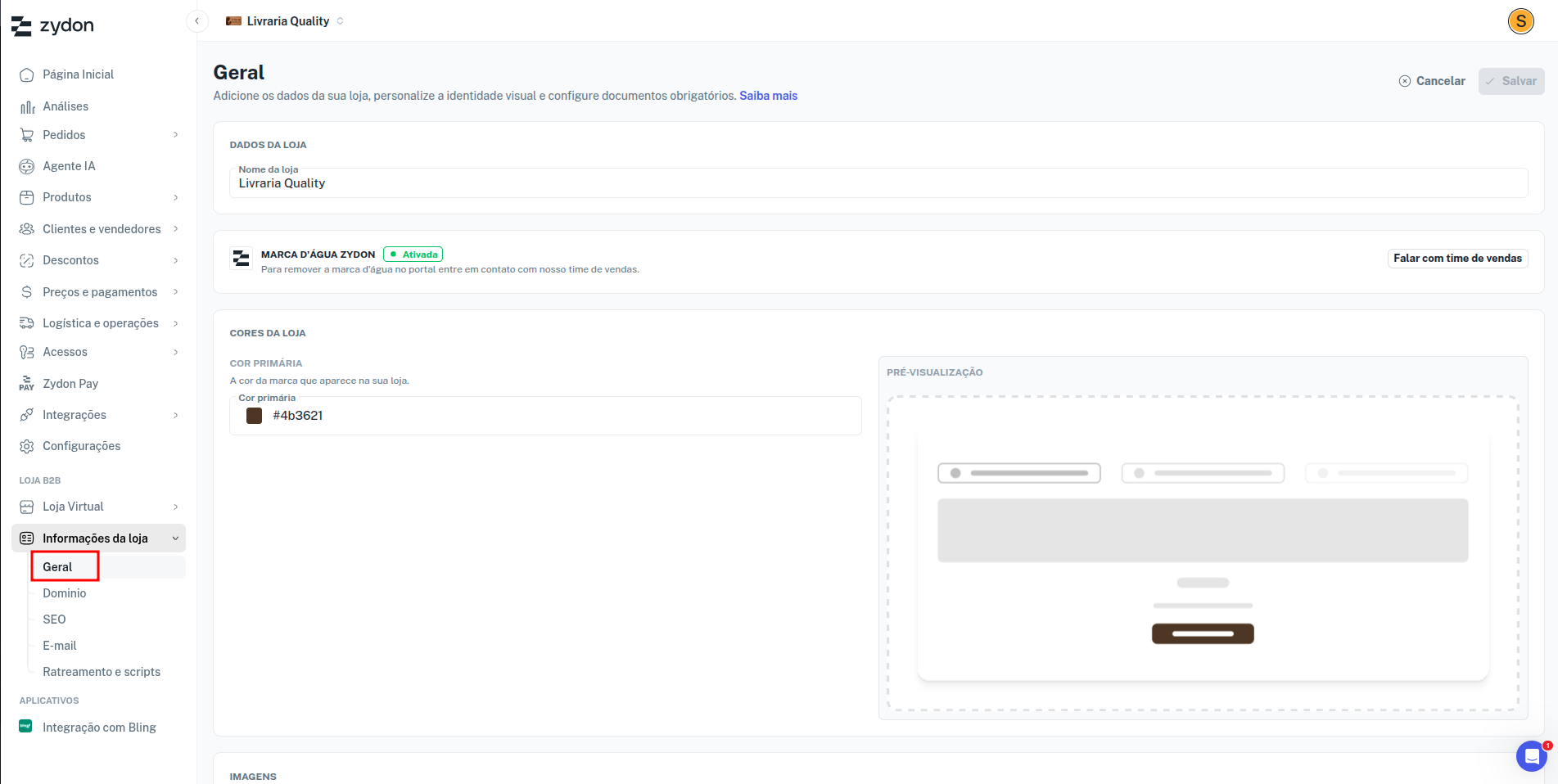Click the Descontos tag icon
1558x784 pixels.
coord(27,260)
